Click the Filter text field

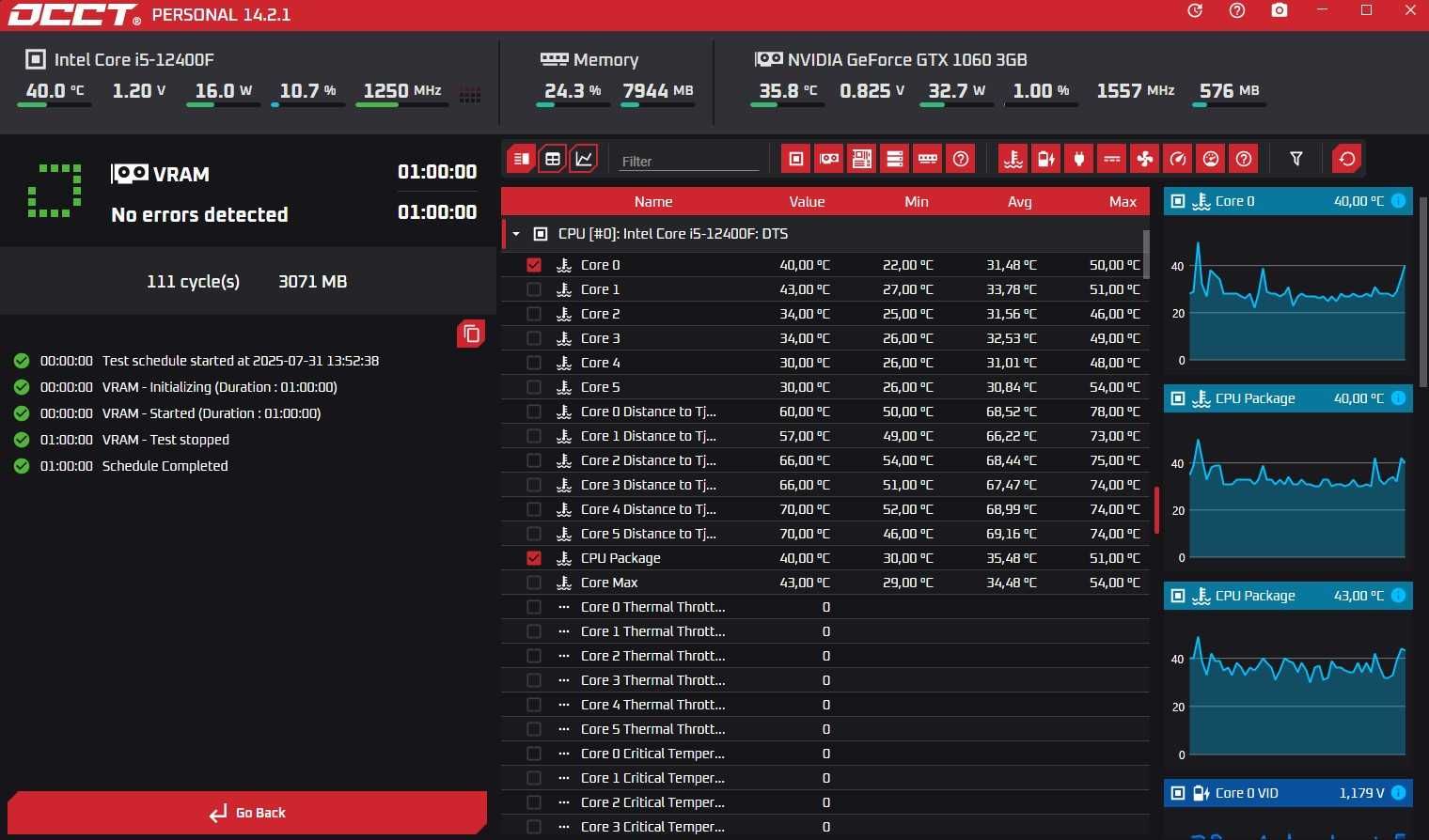tap(689, 161)
